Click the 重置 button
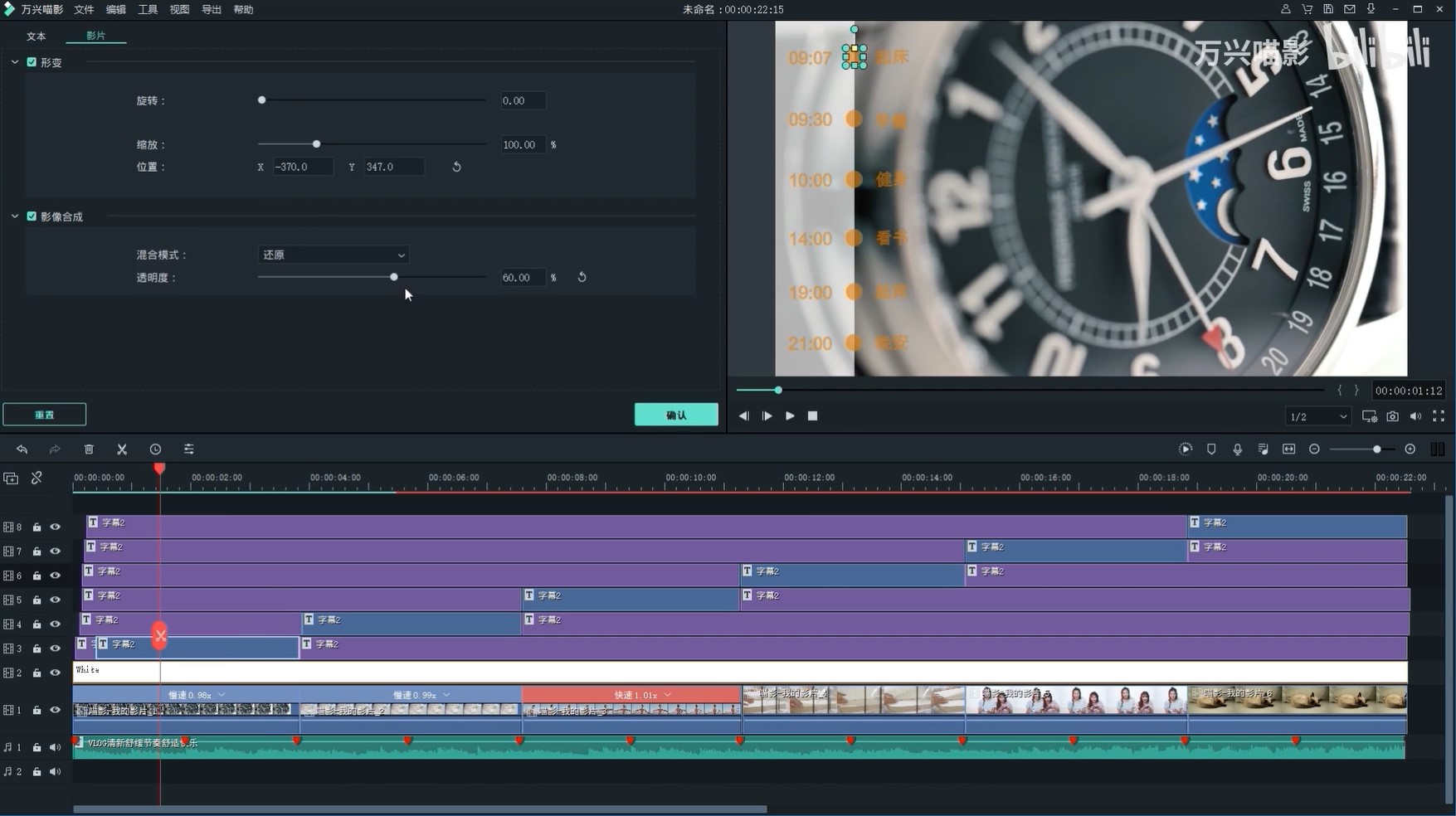Image resolution: width=1456 pixels, height=816 pixels. pos(45,415)
